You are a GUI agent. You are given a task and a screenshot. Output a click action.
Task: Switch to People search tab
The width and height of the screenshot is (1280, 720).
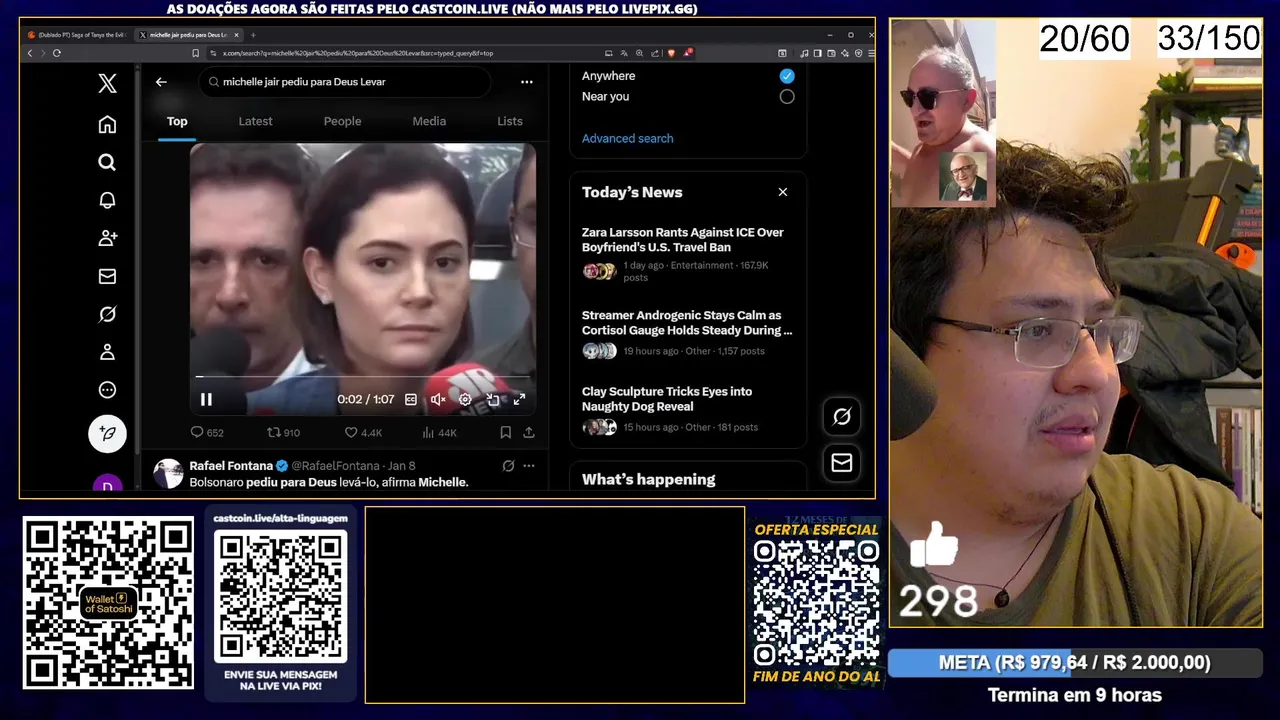342,121
